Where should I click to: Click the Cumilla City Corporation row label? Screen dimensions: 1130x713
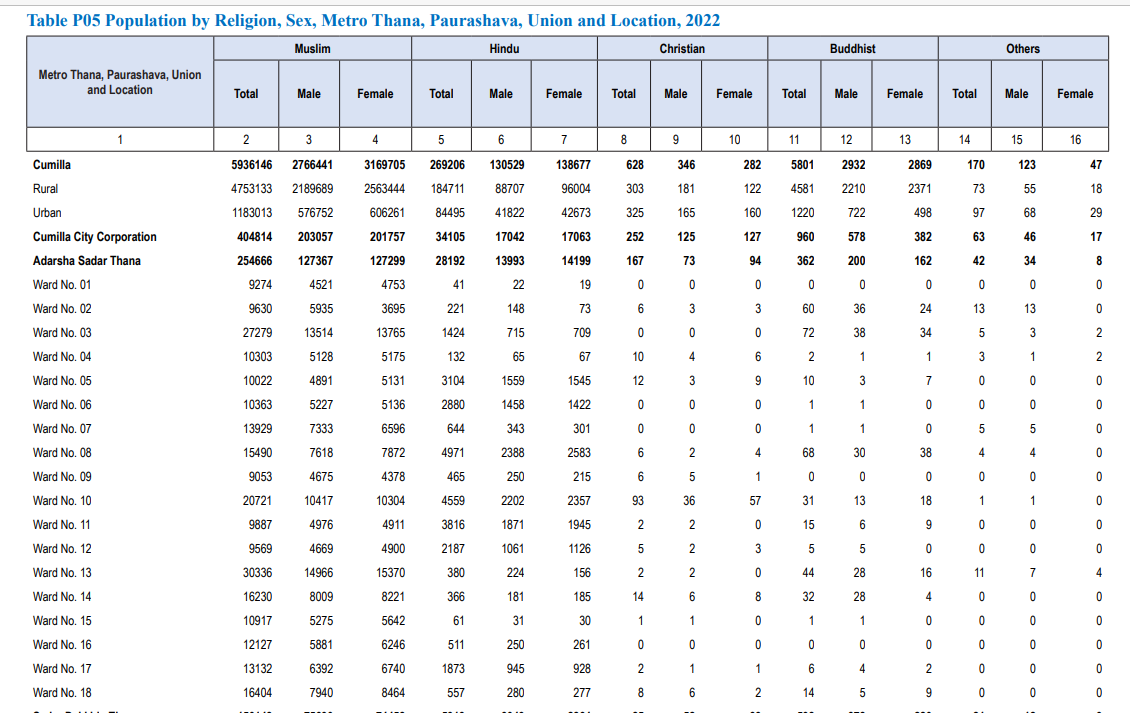95,237
